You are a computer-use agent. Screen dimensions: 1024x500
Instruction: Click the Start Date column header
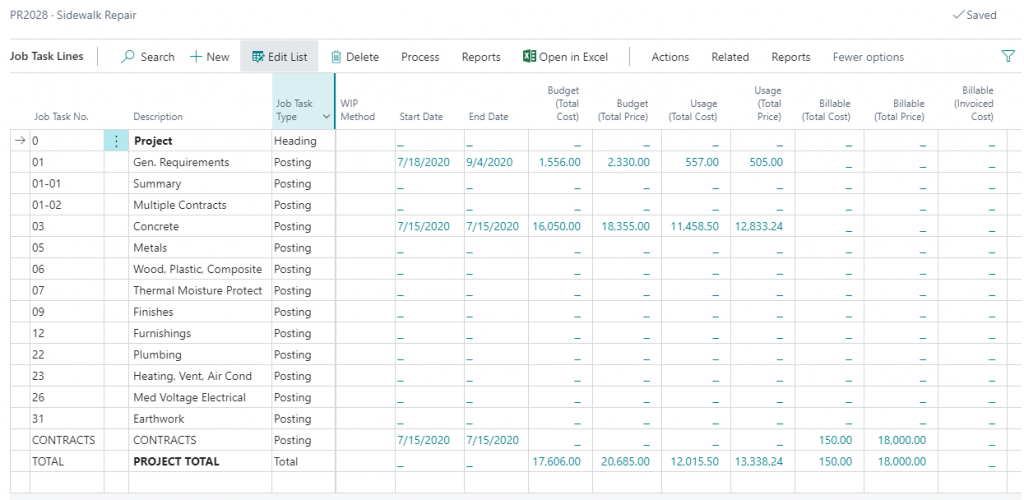[421, 117]
